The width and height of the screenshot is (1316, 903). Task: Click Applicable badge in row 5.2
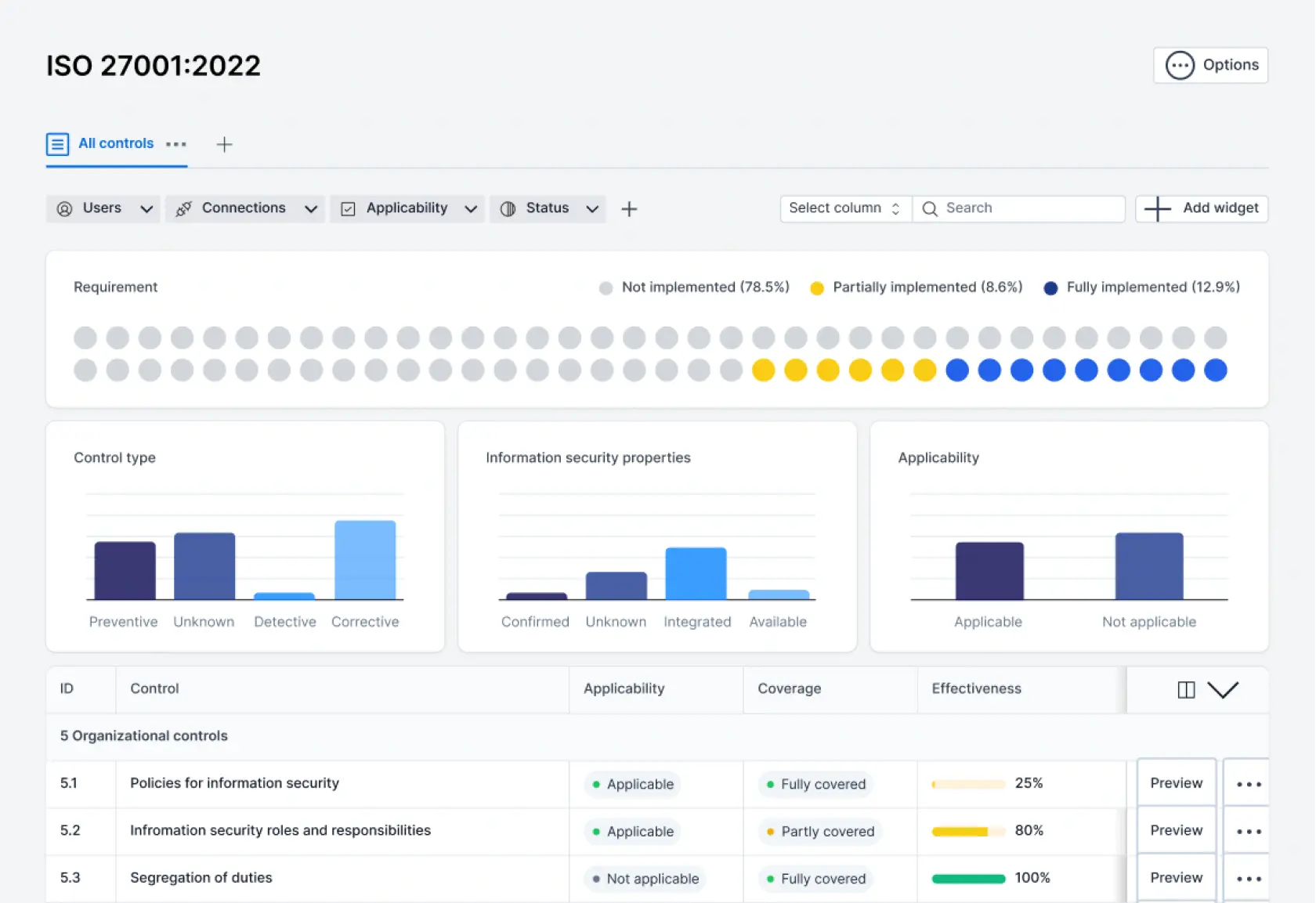[633, 832]
